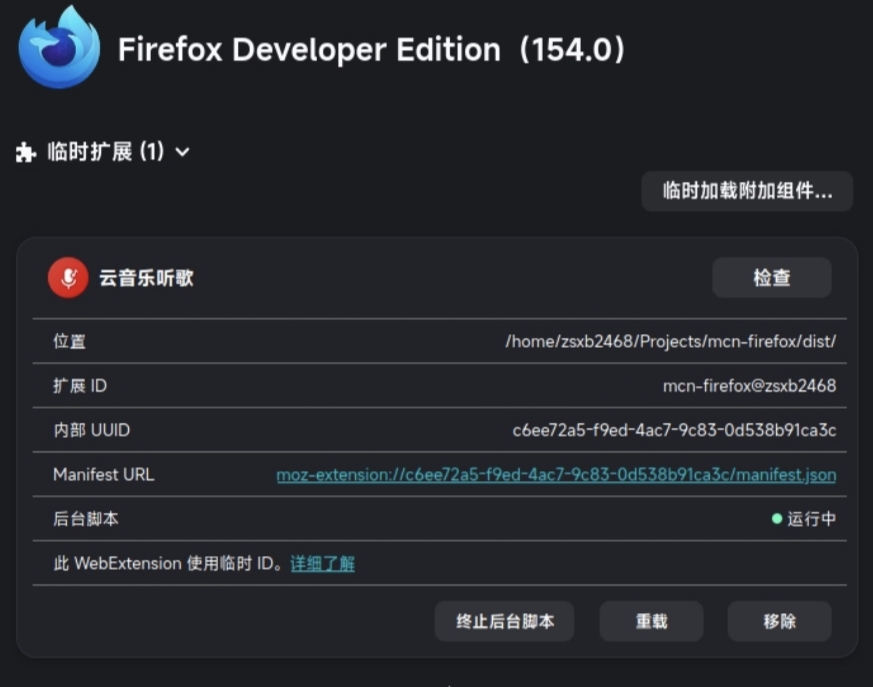Click the 运行中 background script status
This screenshot has height=687, width=873.
tap(811, 519)
